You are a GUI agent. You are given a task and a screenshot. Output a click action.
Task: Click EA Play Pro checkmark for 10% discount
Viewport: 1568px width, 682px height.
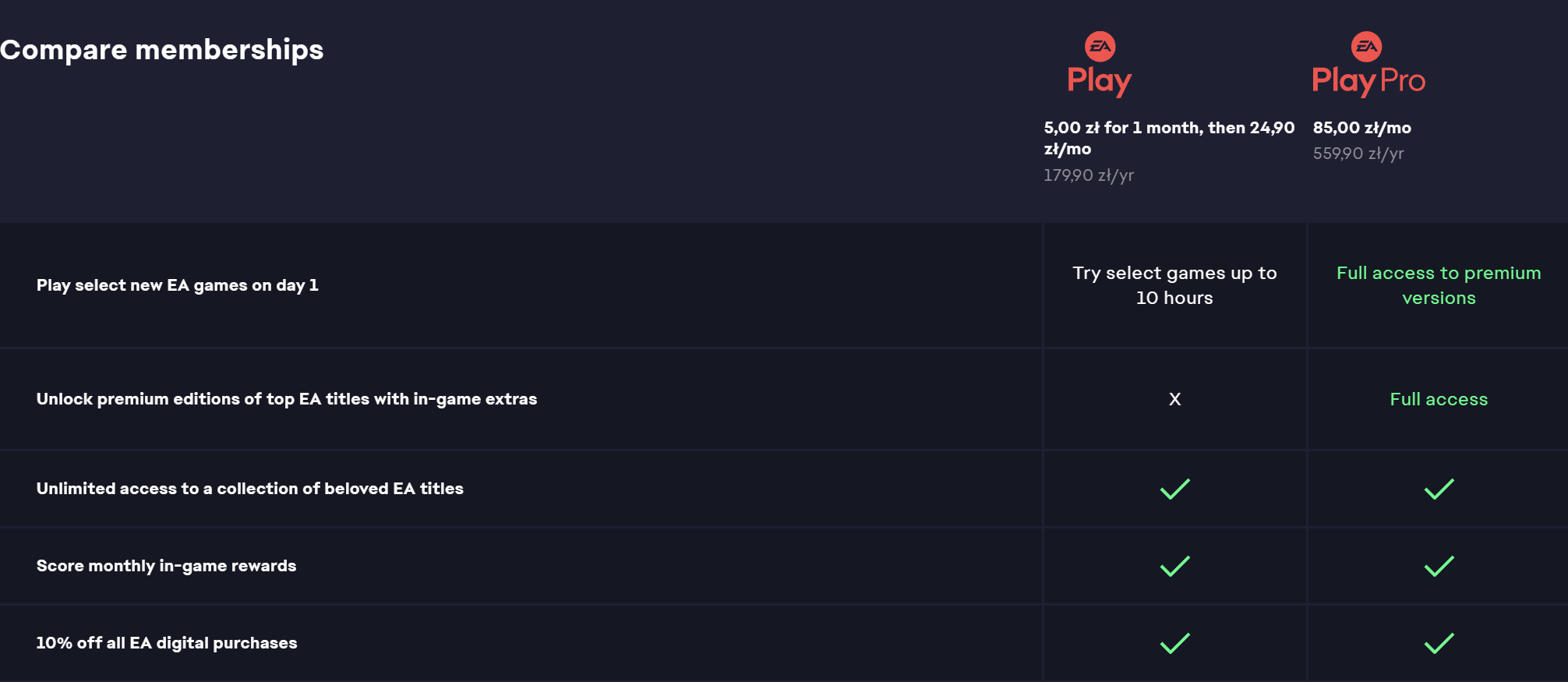1439,643
